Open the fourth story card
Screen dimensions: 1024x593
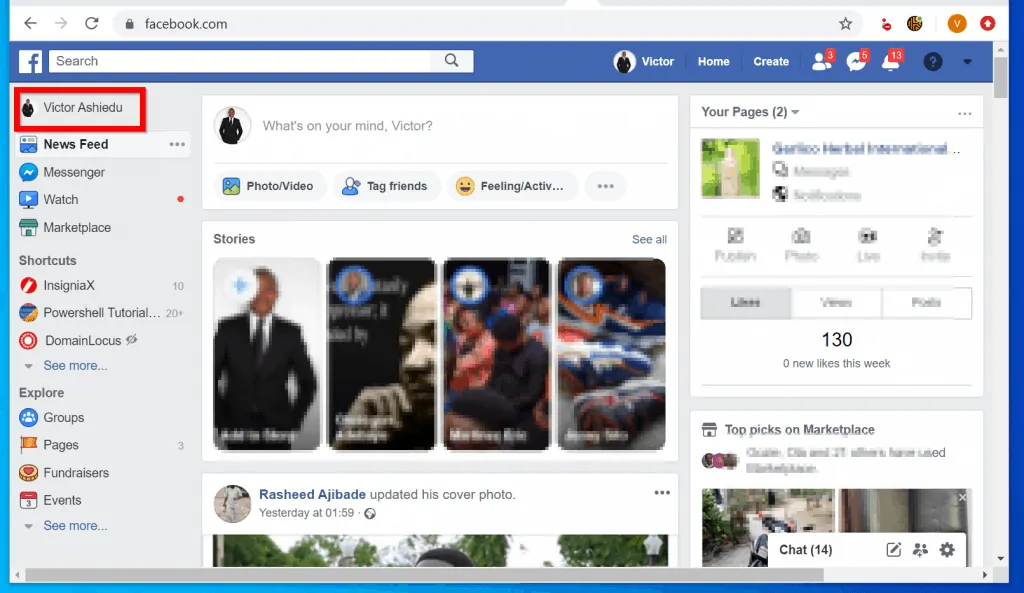pos(612,354)
